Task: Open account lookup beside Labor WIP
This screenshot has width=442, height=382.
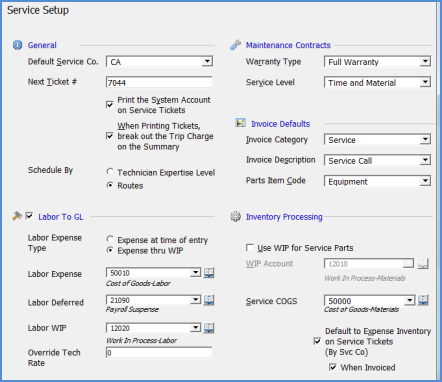Action: (x=209, y=328)
